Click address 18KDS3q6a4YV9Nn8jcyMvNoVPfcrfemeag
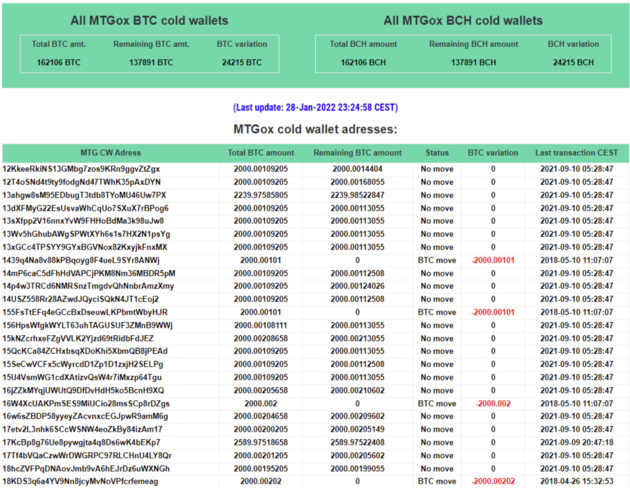The height and width of the screenshot is (488, 630). pos(80,481)
